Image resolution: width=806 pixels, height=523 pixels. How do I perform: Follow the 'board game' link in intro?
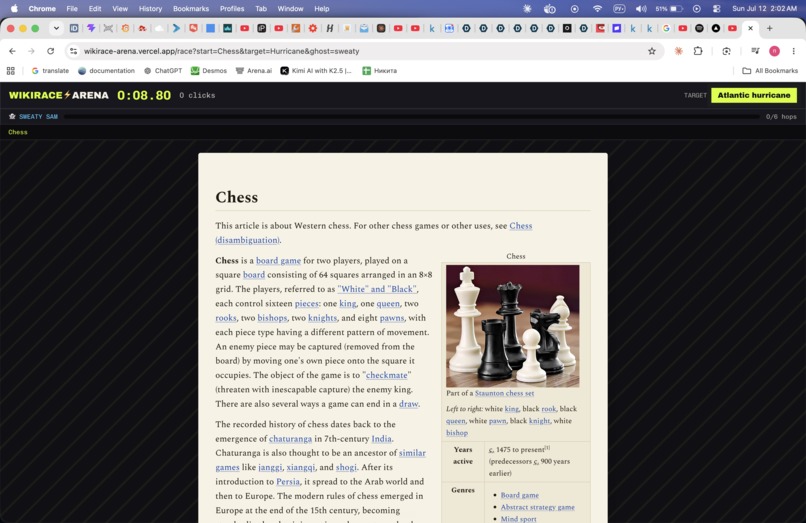[x=278, y=261]
